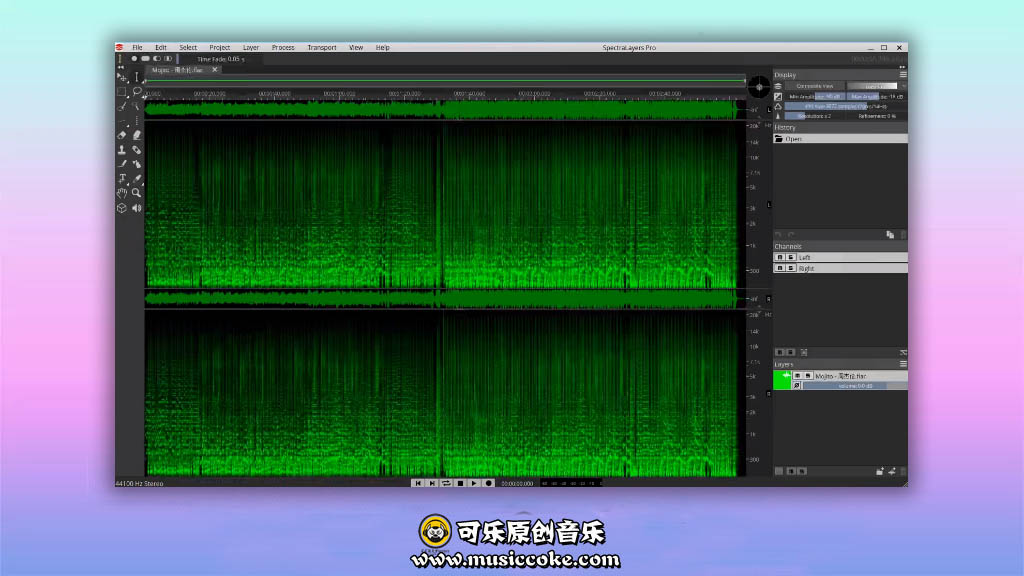Viewport: 1024px width, 576px height.
Task: Adjust the FFT size slider
Action: (845, 106)
